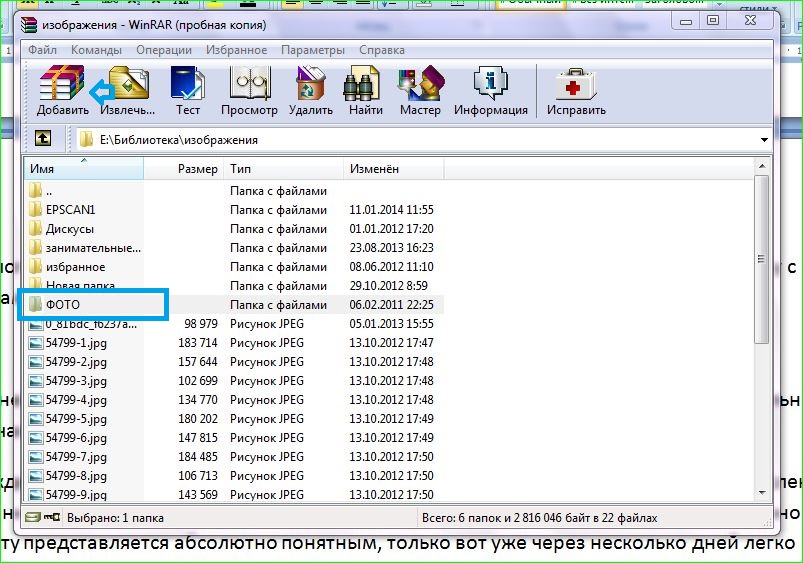Screen dimensions: 803x563
Task: Select the занимательные... folder
Action: [93, 248]
